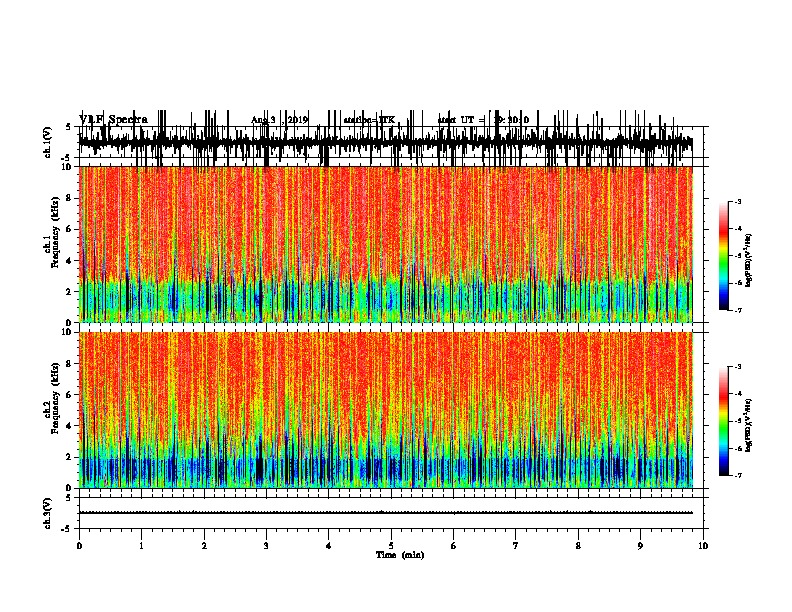Click the ch.2 colorbar 'log(PSD)(V²/Hz)' label

pyautogui.click(x=749, y=425)
